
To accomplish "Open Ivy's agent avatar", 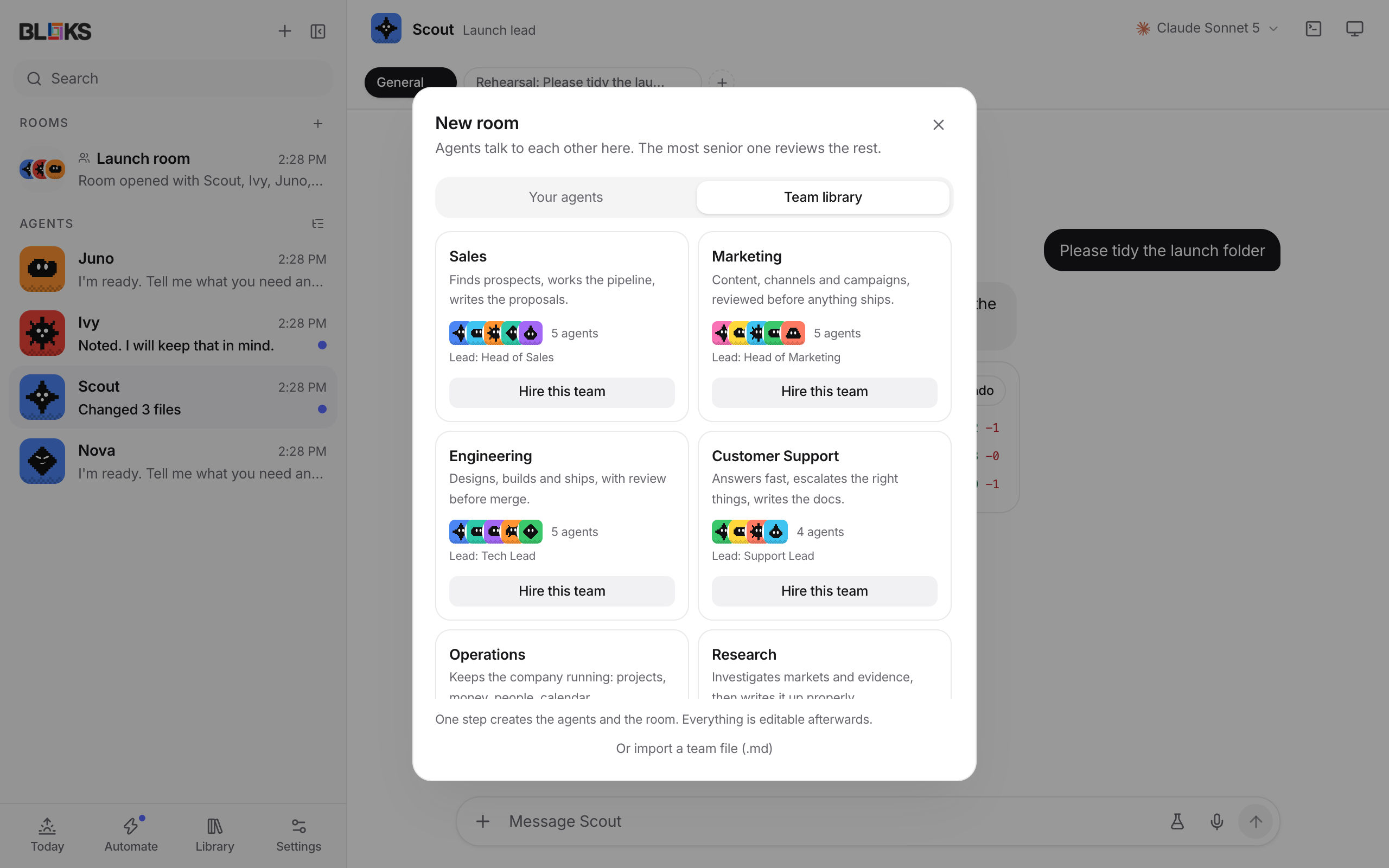I will (42, 333).
